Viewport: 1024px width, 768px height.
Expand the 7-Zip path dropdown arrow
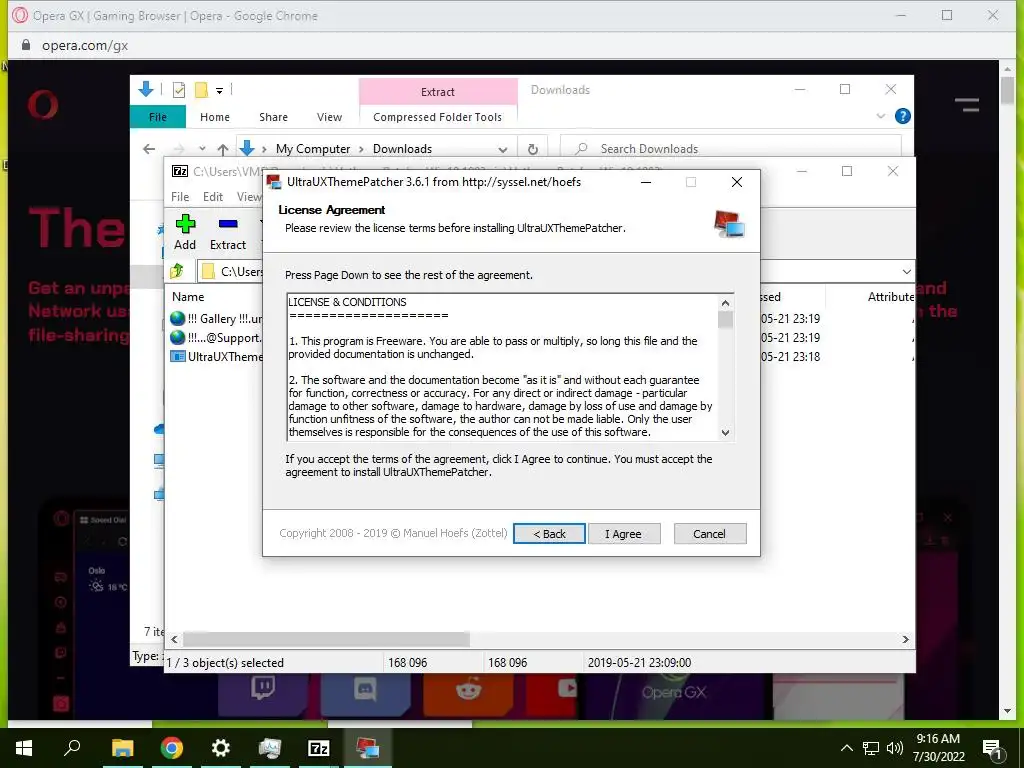pos(906,272)
